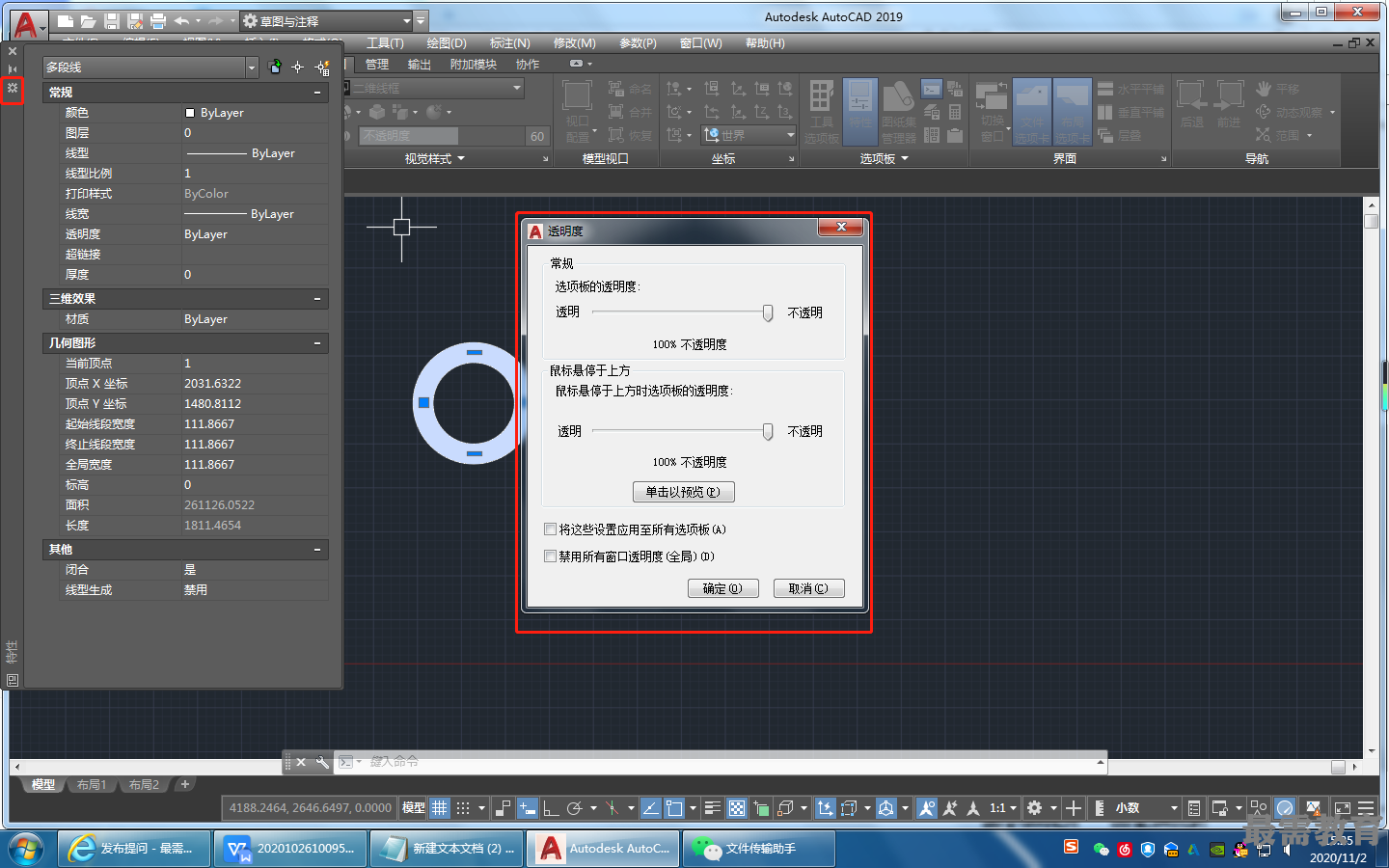
Task: Click the New drawing icon in quick access toolbar
Action: (65, 20)
